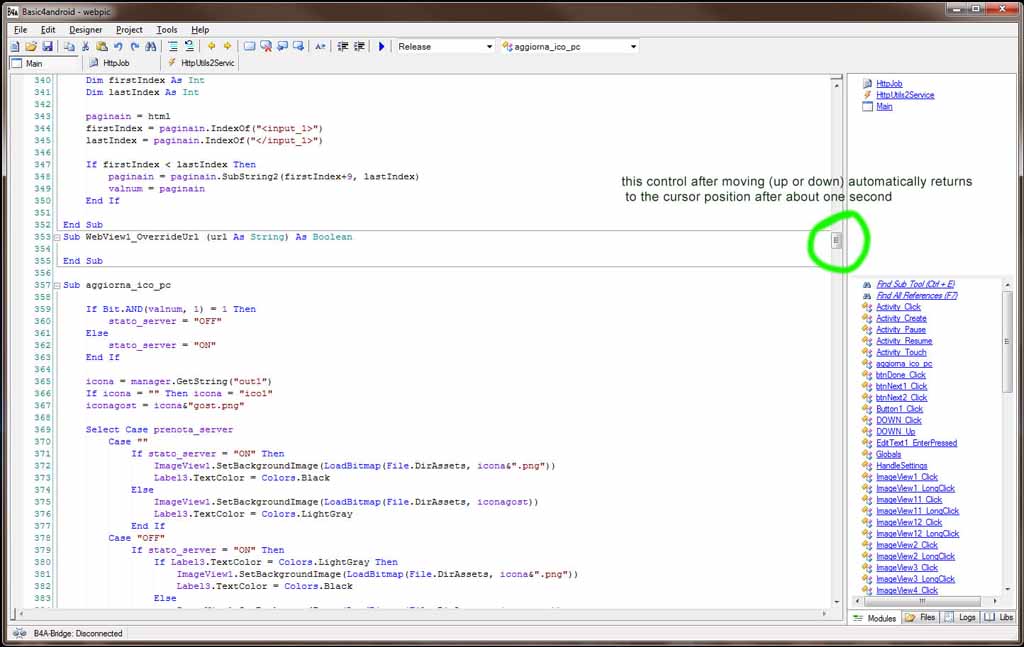Jump to ImageView4_Click sub link
The width and height of the screenshot is (1024, 647).
coord(906,590)
